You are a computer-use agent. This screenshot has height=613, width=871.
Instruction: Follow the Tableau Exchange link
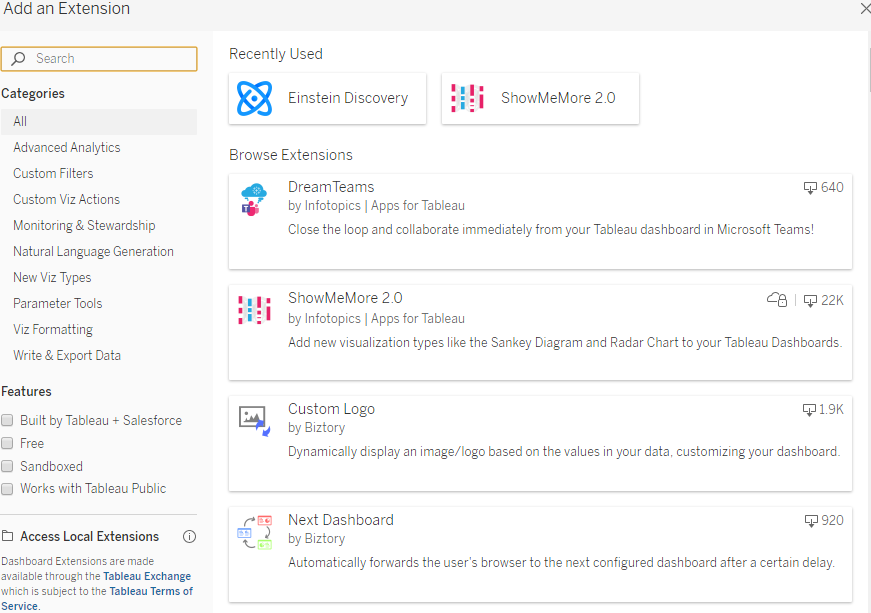tap(147, 576)
